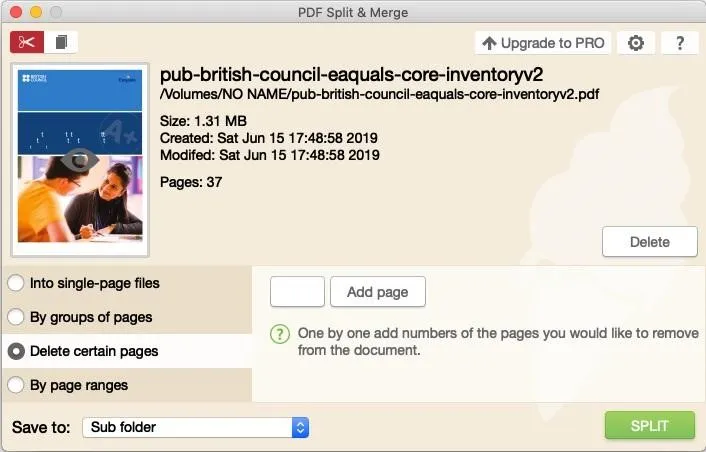Click eye preview icon on thumbnail
Image resolution: width=706 pixels, height=452 pixels.
click(x=80, y=160)
